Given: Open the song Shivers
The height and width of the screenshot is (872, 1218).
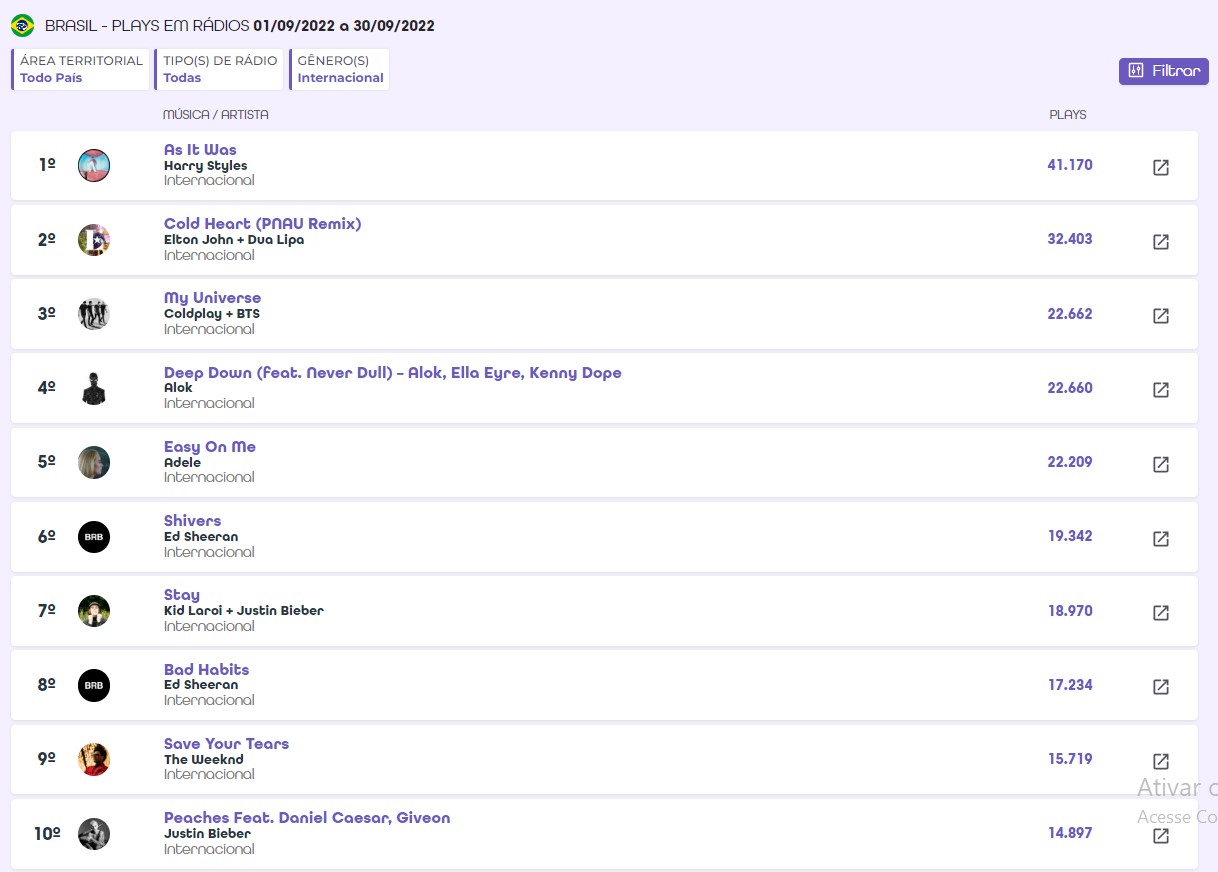Looking at the screenshot, I should coord(192,521).
